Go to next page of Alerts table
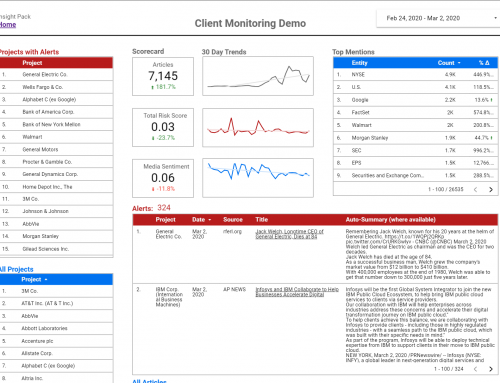 491,369
